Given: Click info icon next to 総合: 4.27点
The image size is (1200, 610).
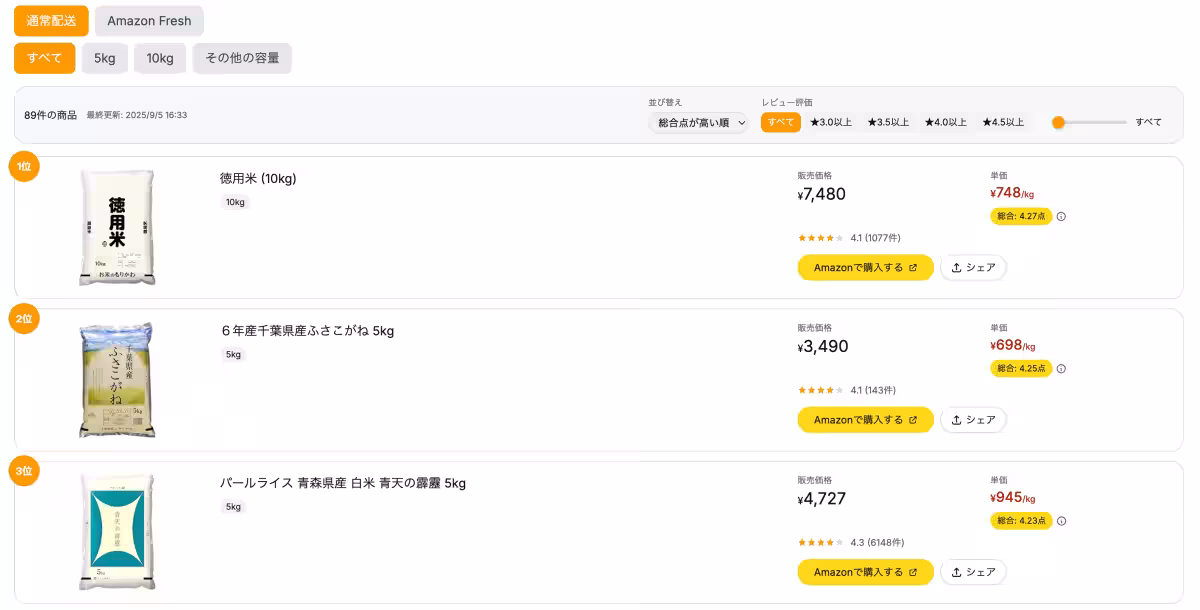Looking at the screenshot, I should pyautogui.click(x=1061, y=216).
